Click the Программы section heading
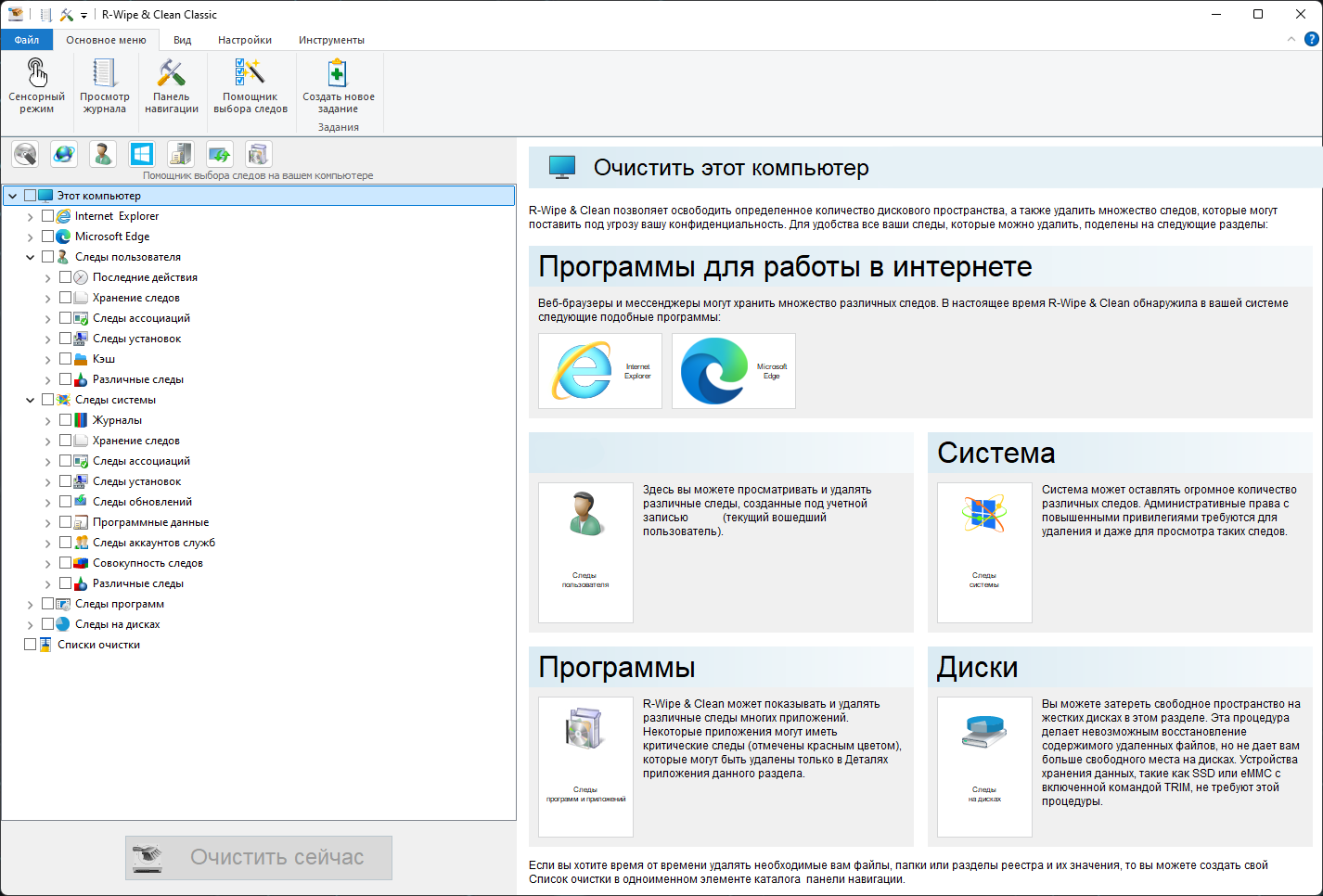The height and width of the screenshot is (896, 1323). coord(617,668)
